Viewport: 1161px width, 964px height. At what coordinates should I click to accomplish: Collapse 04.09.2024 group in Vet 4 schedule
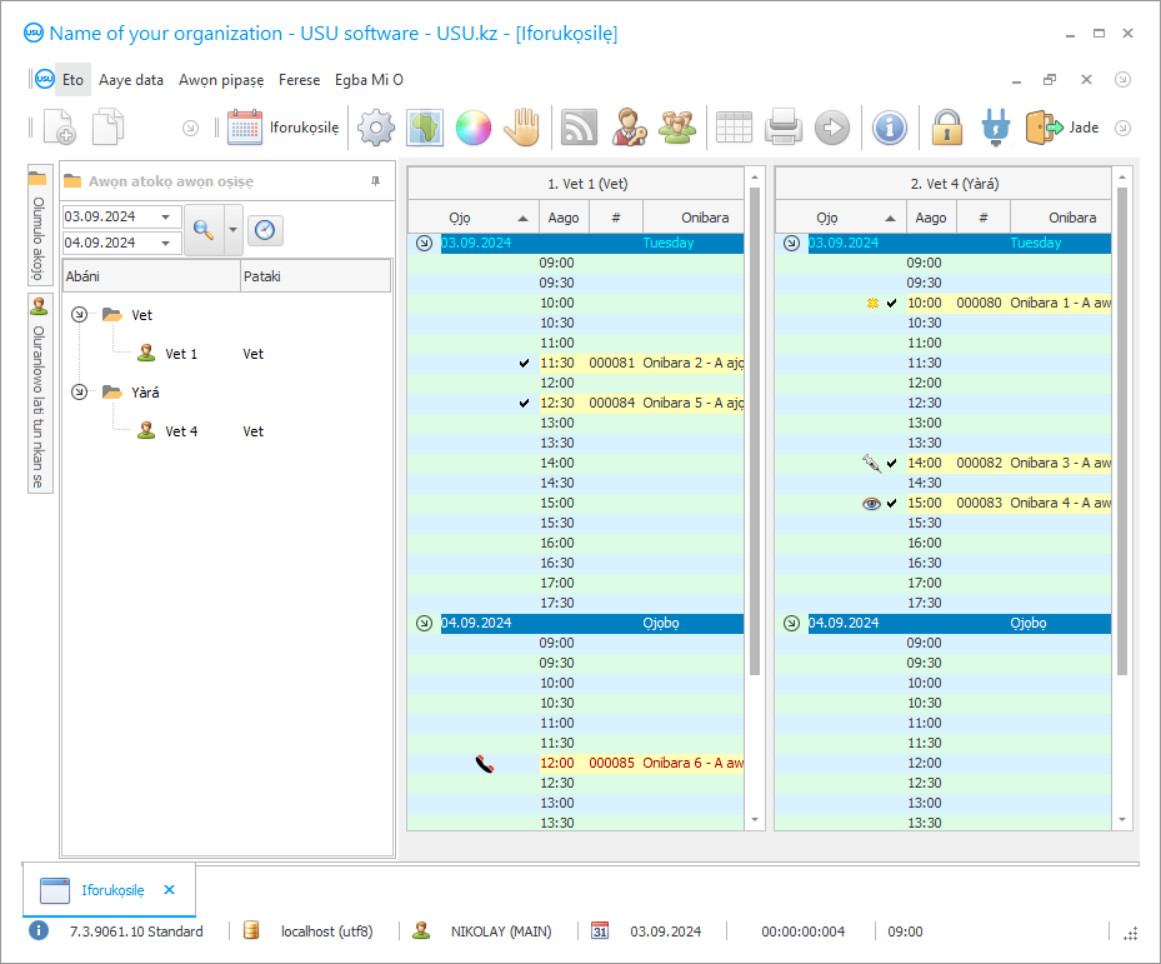792,623
